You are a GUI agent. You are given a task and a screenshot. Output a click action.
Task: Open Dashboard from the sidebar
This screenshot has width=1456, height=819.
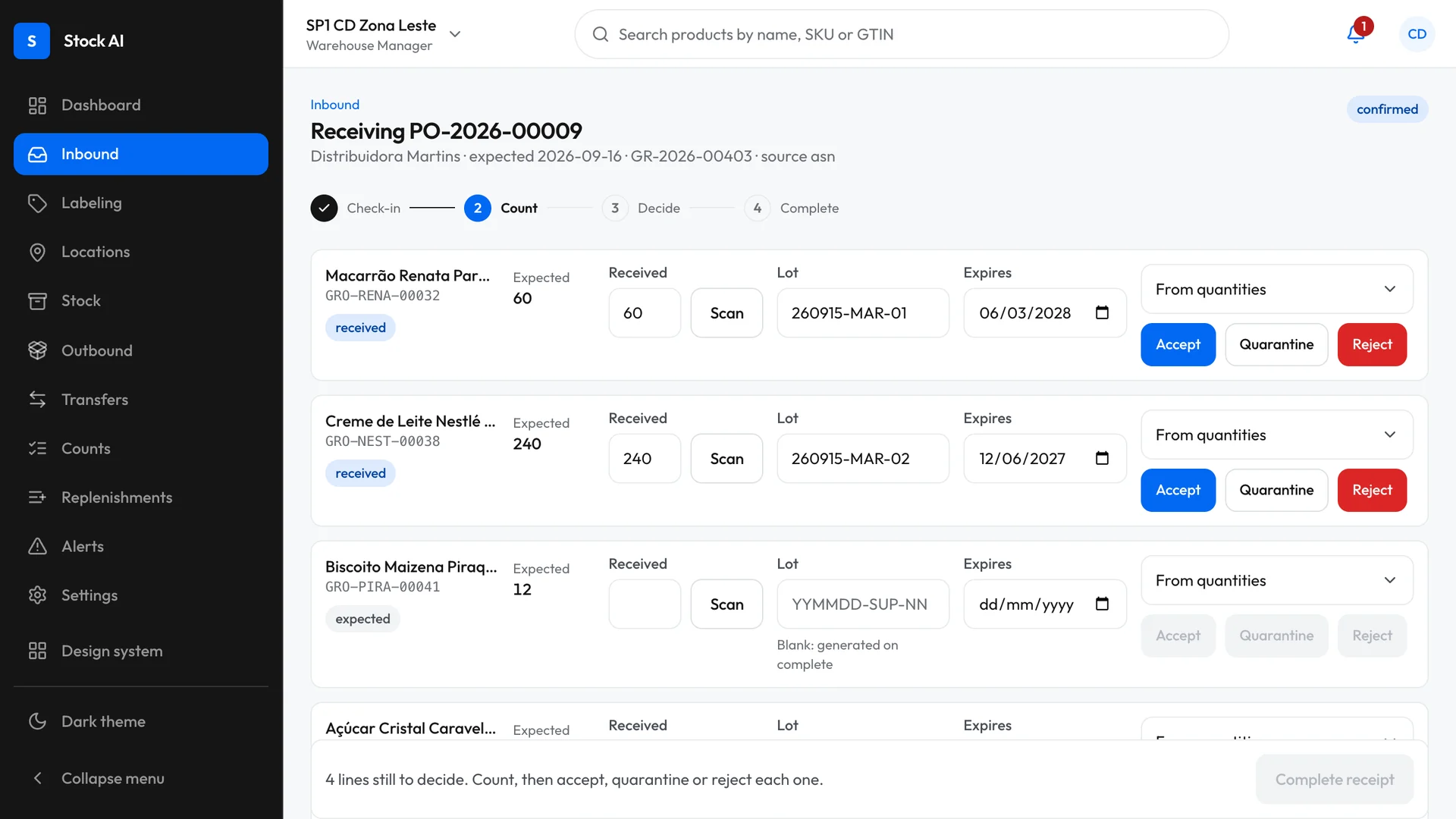[141, 105]
